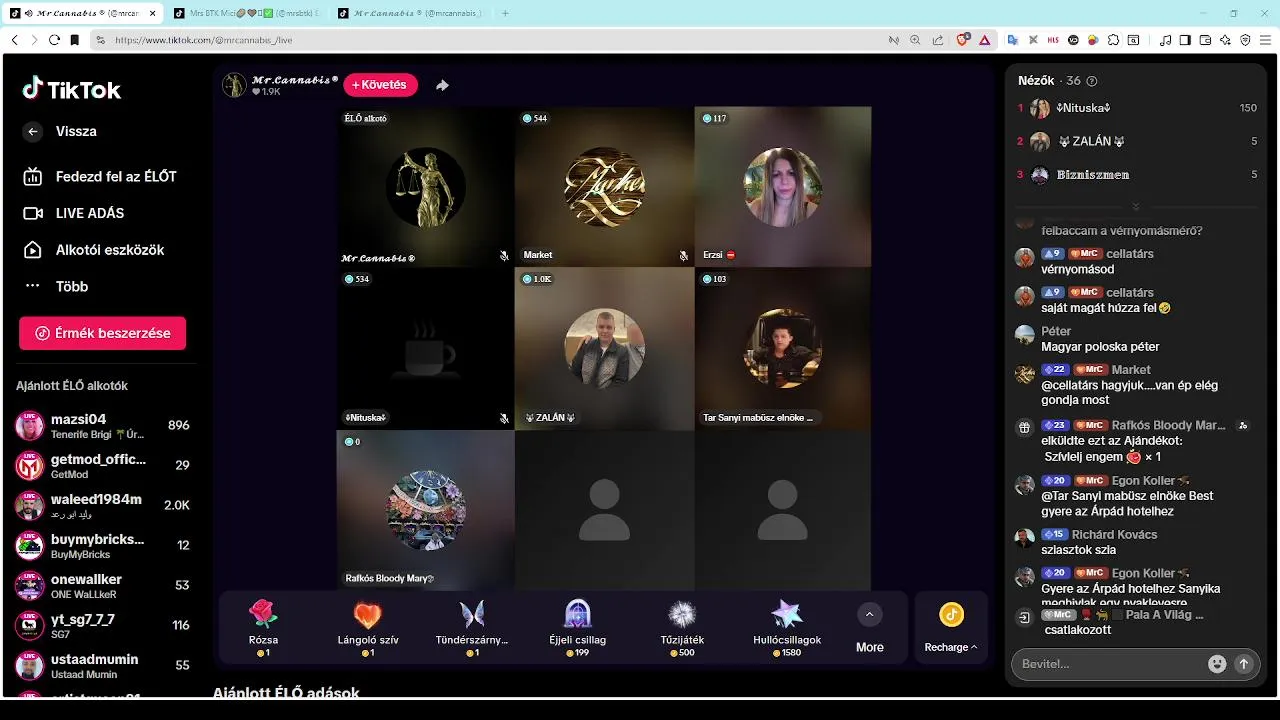Screen dimensions: 1280x720
Task: Open top viewer ♱Nituska♱ in Nézők list
Action: (x=1137, y=108)
